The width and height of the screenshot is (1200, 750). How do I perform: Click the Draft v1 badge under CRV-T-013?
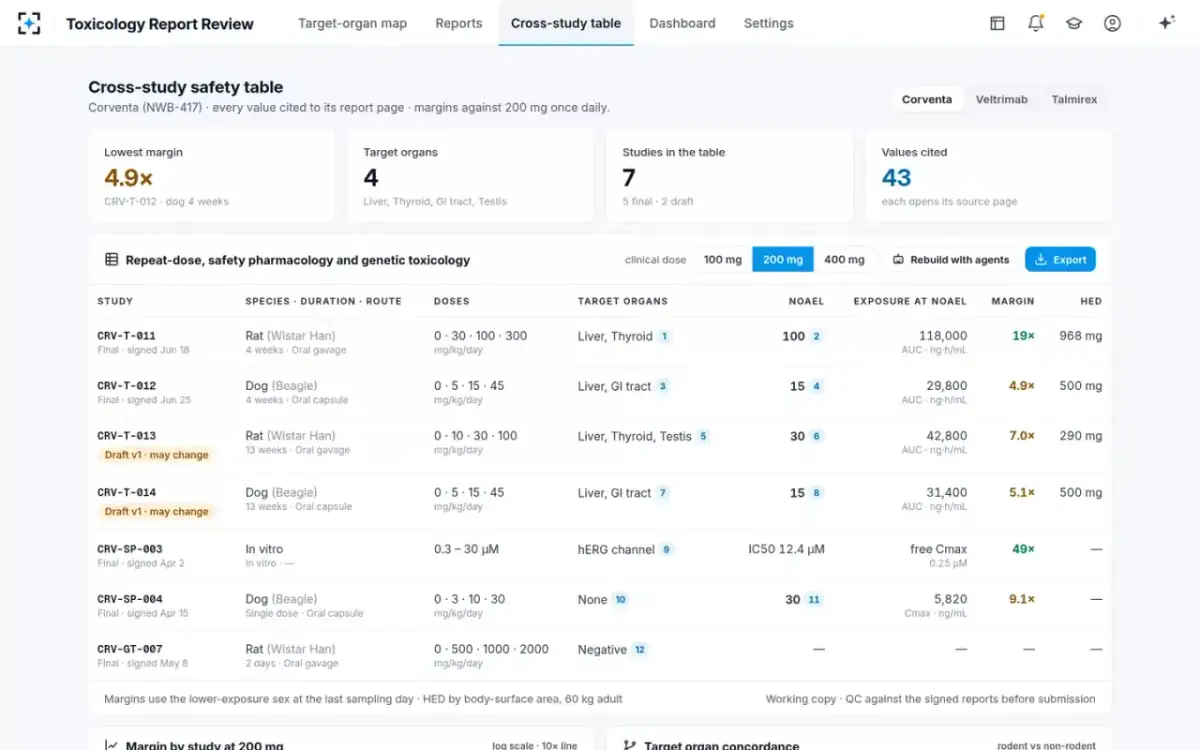(157, 455)
